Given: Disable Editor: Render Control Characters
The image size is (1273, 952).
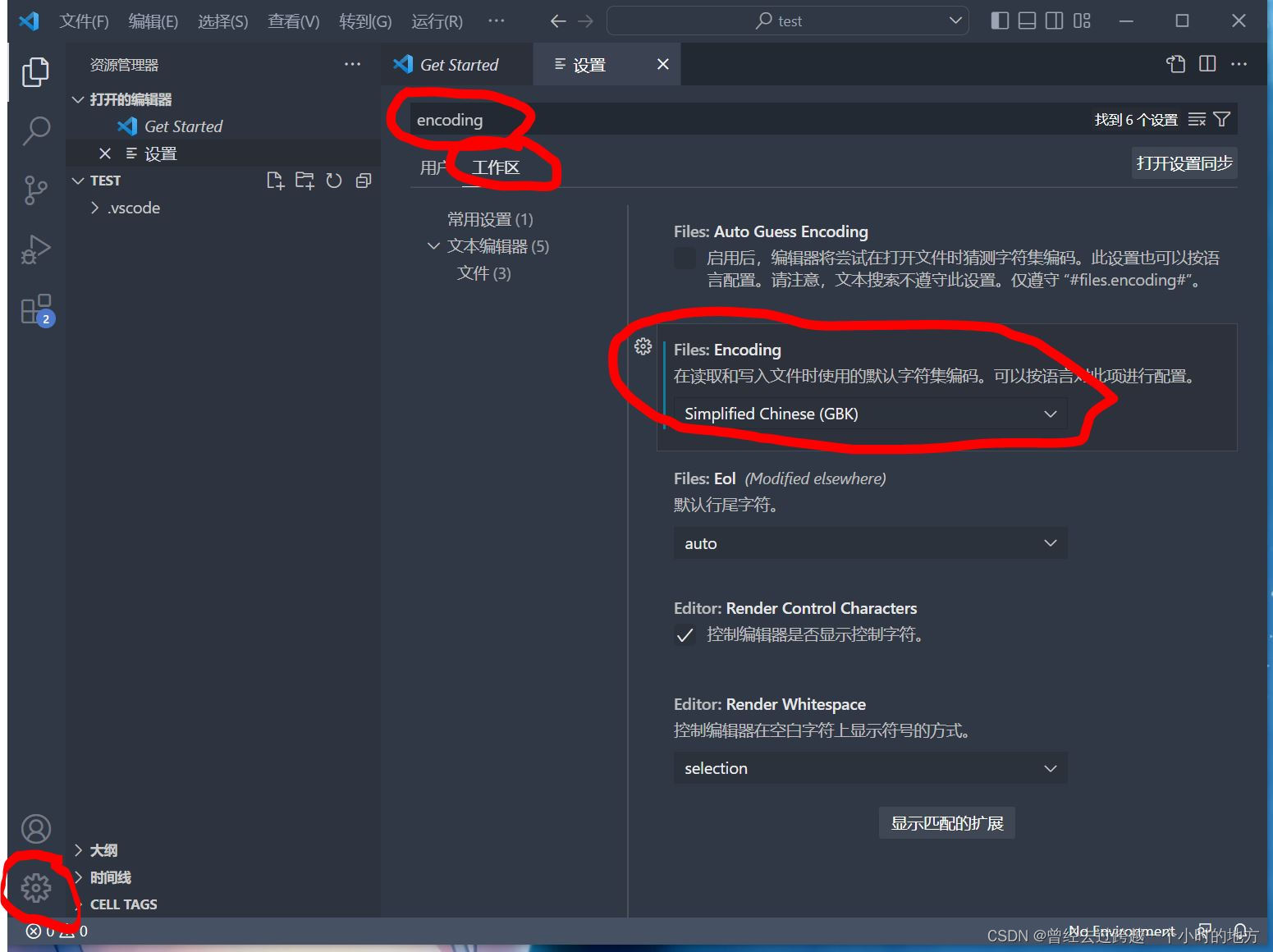Looking at the screenshot, I should (685, 634).
